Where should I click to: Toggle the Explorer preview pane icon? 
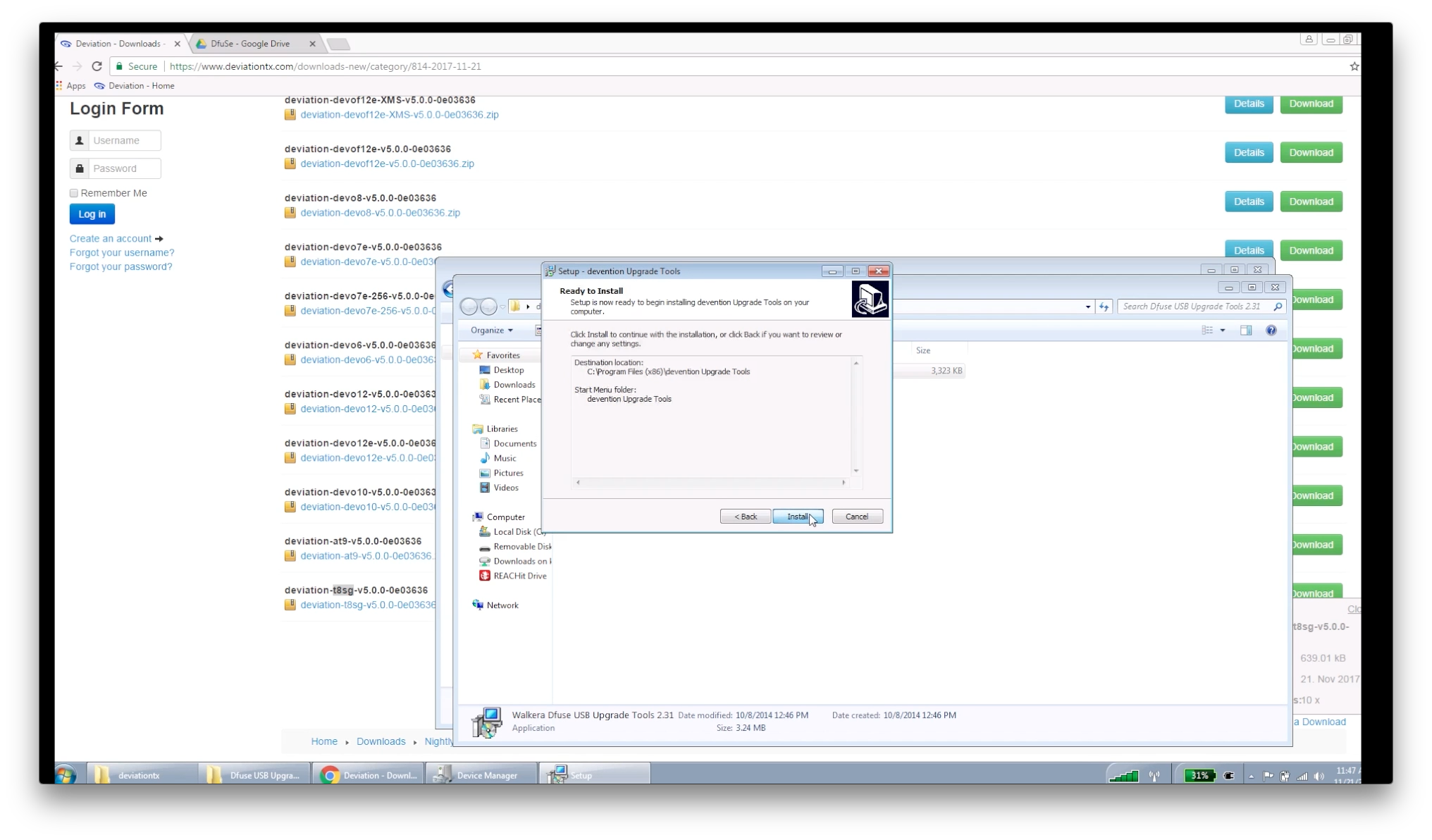pos(1245,331)
